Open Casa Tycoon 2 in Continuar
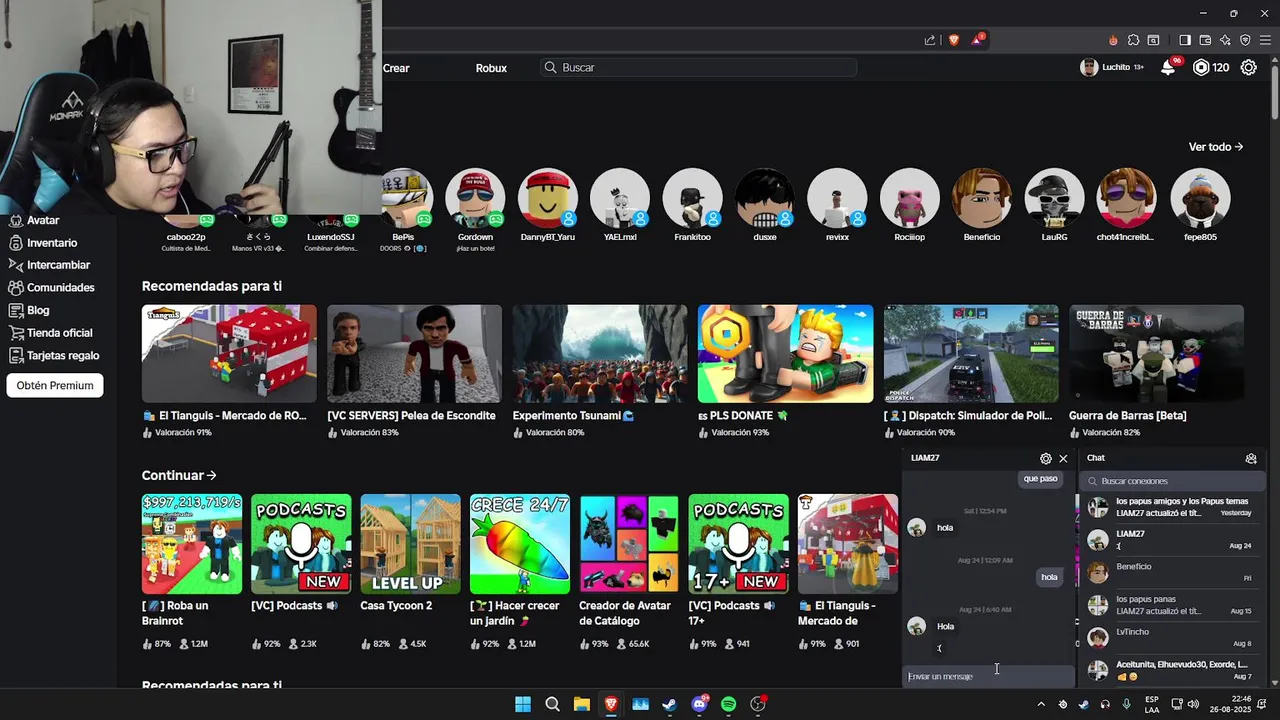The width and height of the screenshot is (1280, 720). pos(411,544)
